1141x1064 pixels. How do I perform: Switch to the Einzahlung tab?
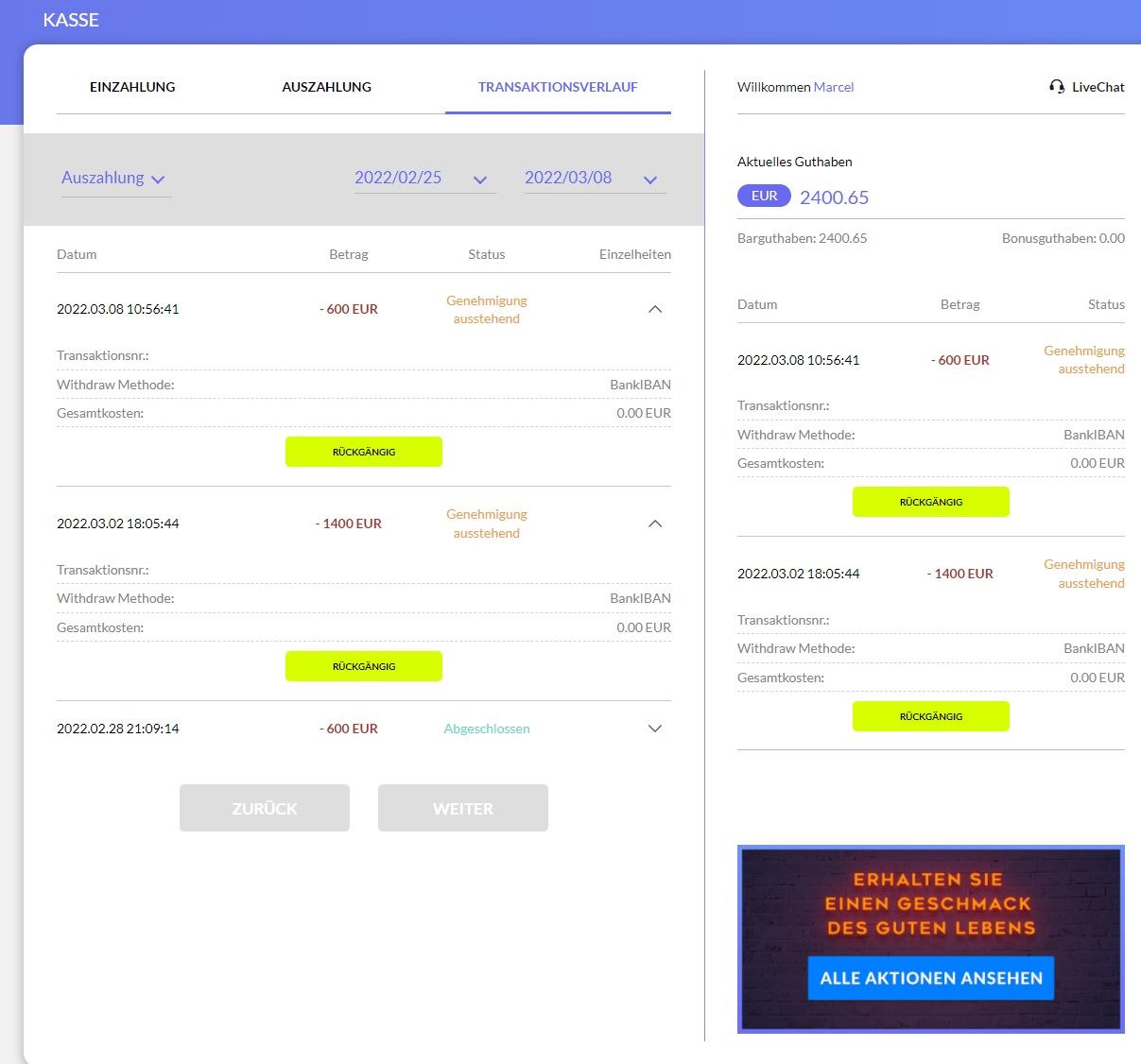(x=132, y=87)
